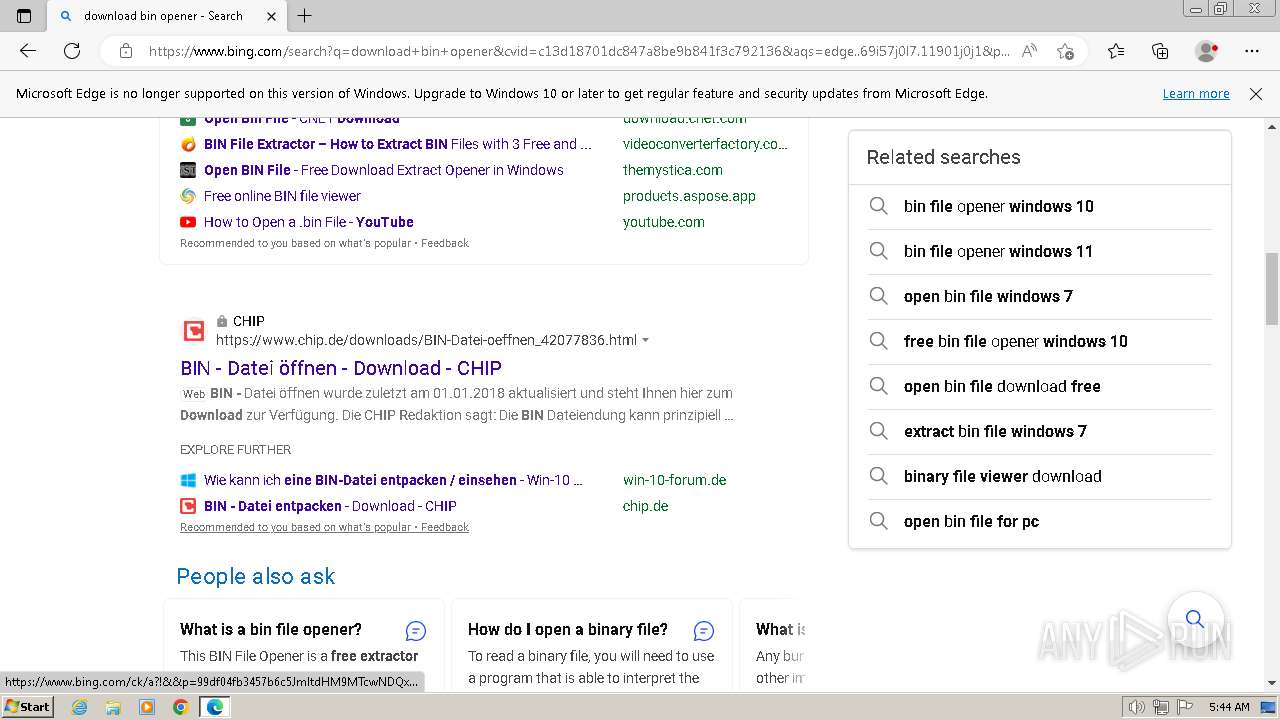1280x720 pixels.
Task: Search related 'extract bin file windows 7'
Action: coord(1039,431)
